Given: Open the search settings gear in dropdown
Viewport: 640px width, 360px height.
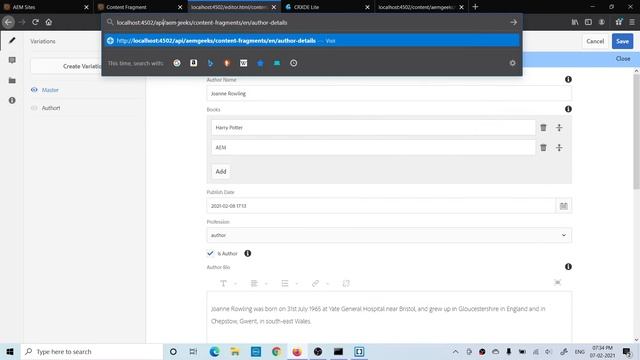Looking at the screenshot, I should coord(512,63).
